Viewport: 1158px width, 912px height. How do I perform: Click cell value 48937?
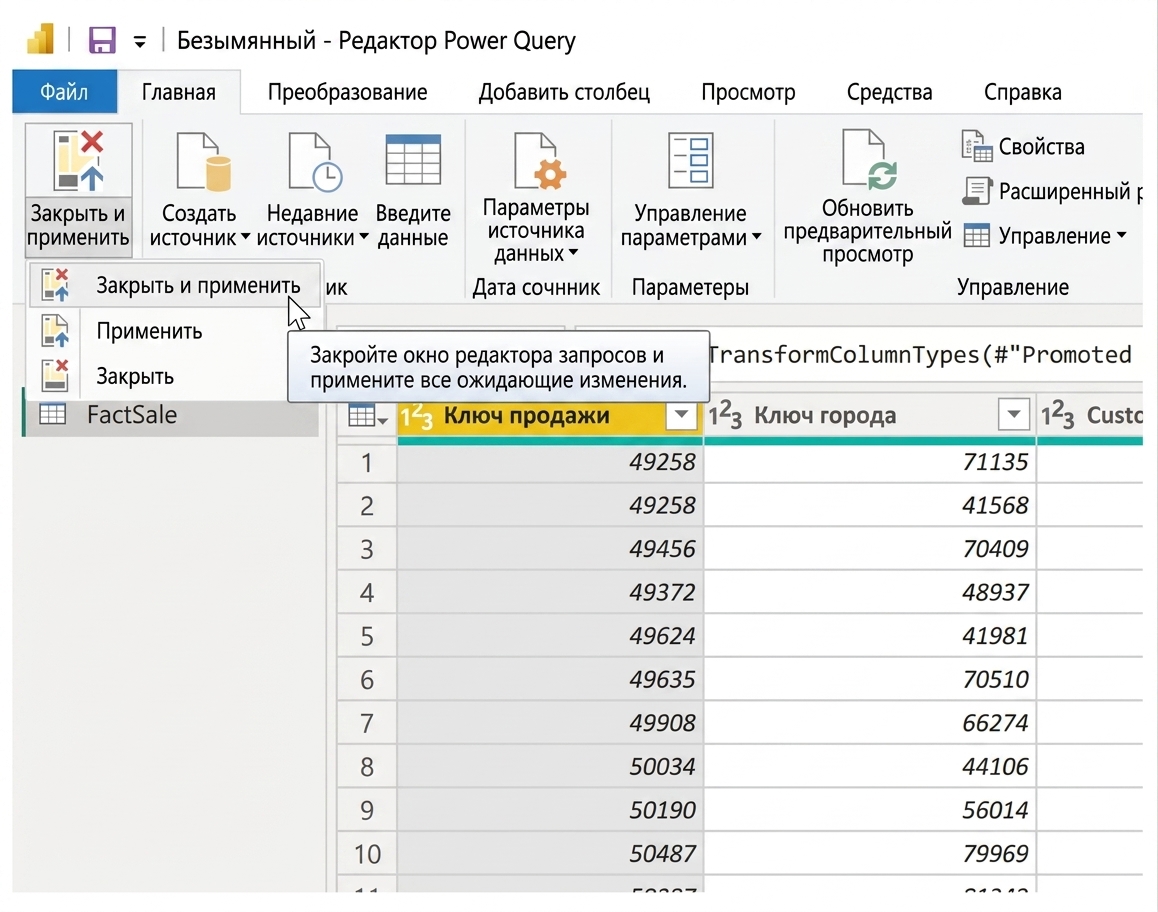click(x=995, y=592)
